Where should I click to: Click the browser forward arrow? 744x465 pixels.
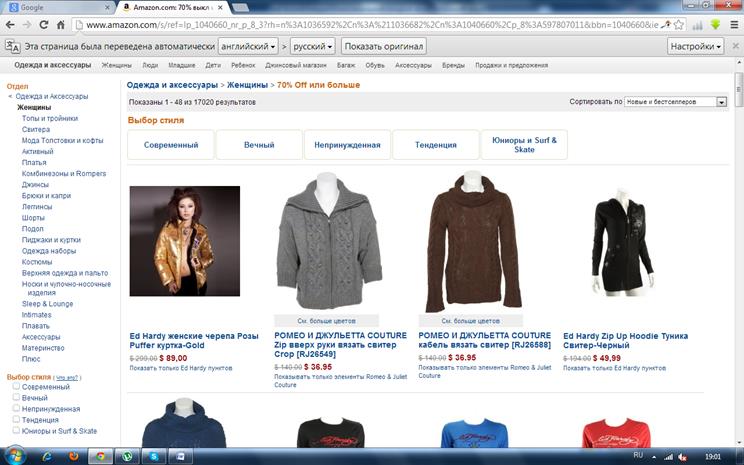[x=27, y=25]
